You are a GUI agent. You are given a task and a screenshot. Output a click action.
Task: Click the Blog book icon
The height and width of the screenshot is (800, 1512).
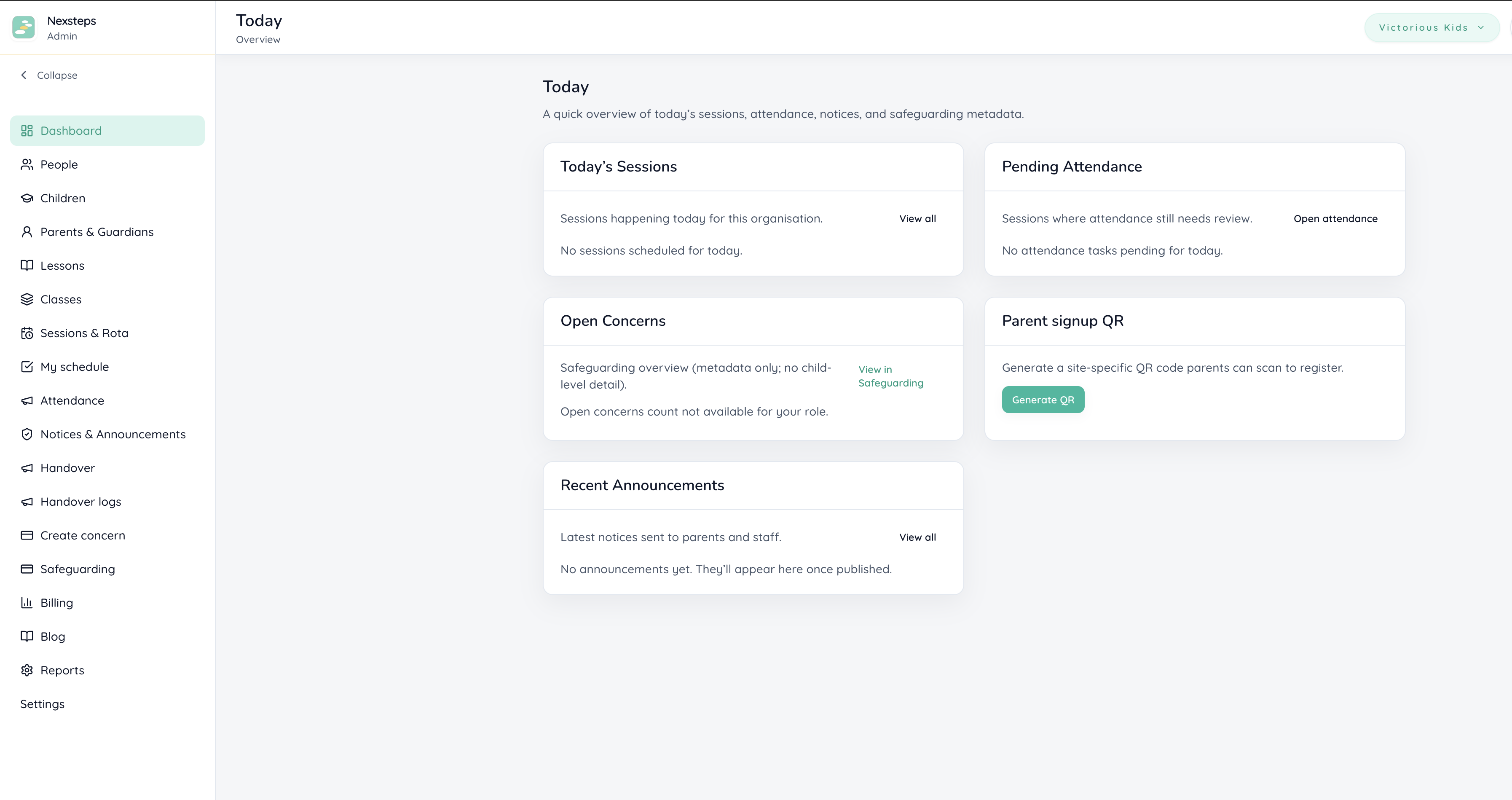tap(27, 636)
